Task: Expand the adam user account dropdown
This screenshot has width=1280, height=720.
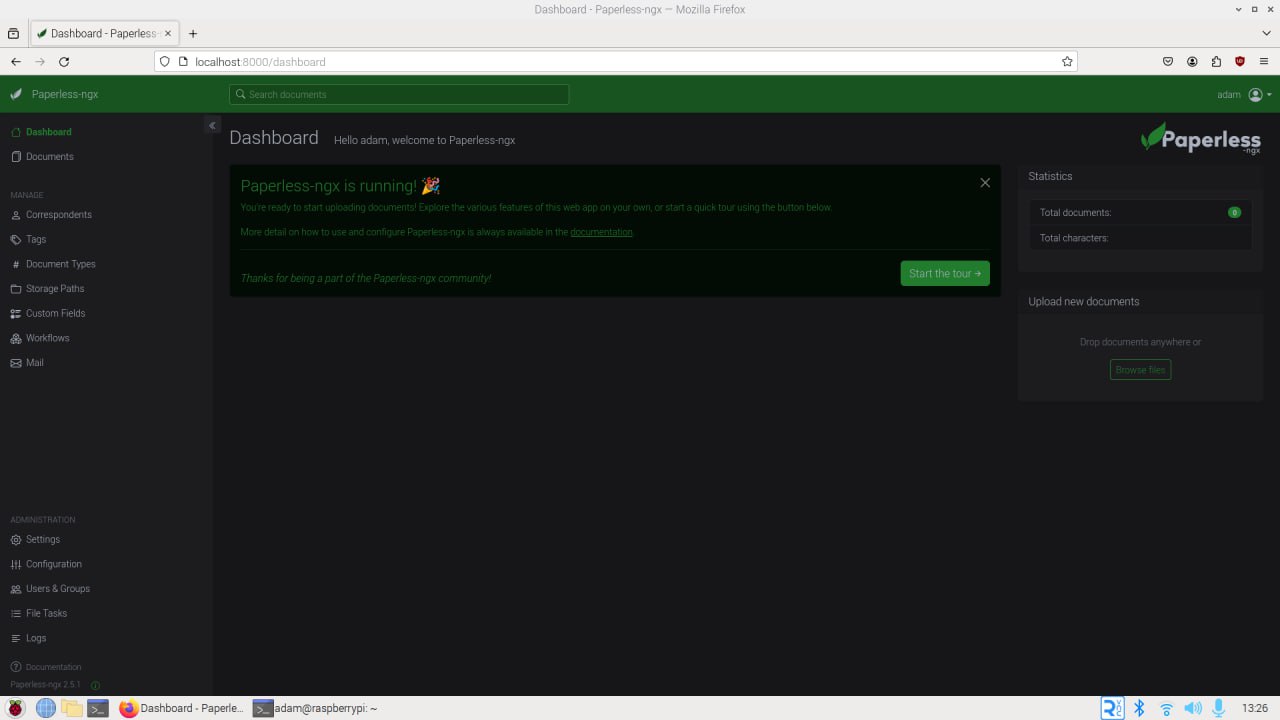Action: point(1245,95)
